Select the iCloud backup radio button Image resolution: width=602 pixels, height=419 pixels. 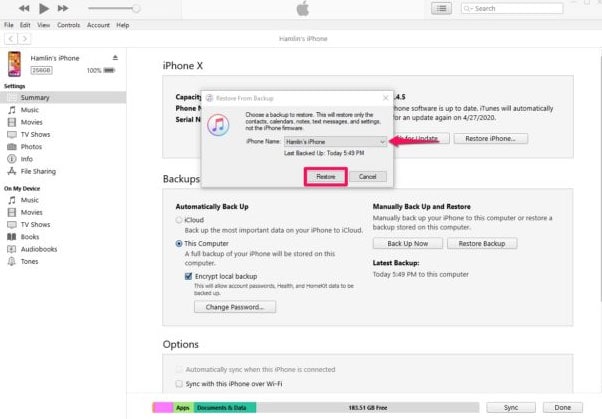[x=179, y=220]
